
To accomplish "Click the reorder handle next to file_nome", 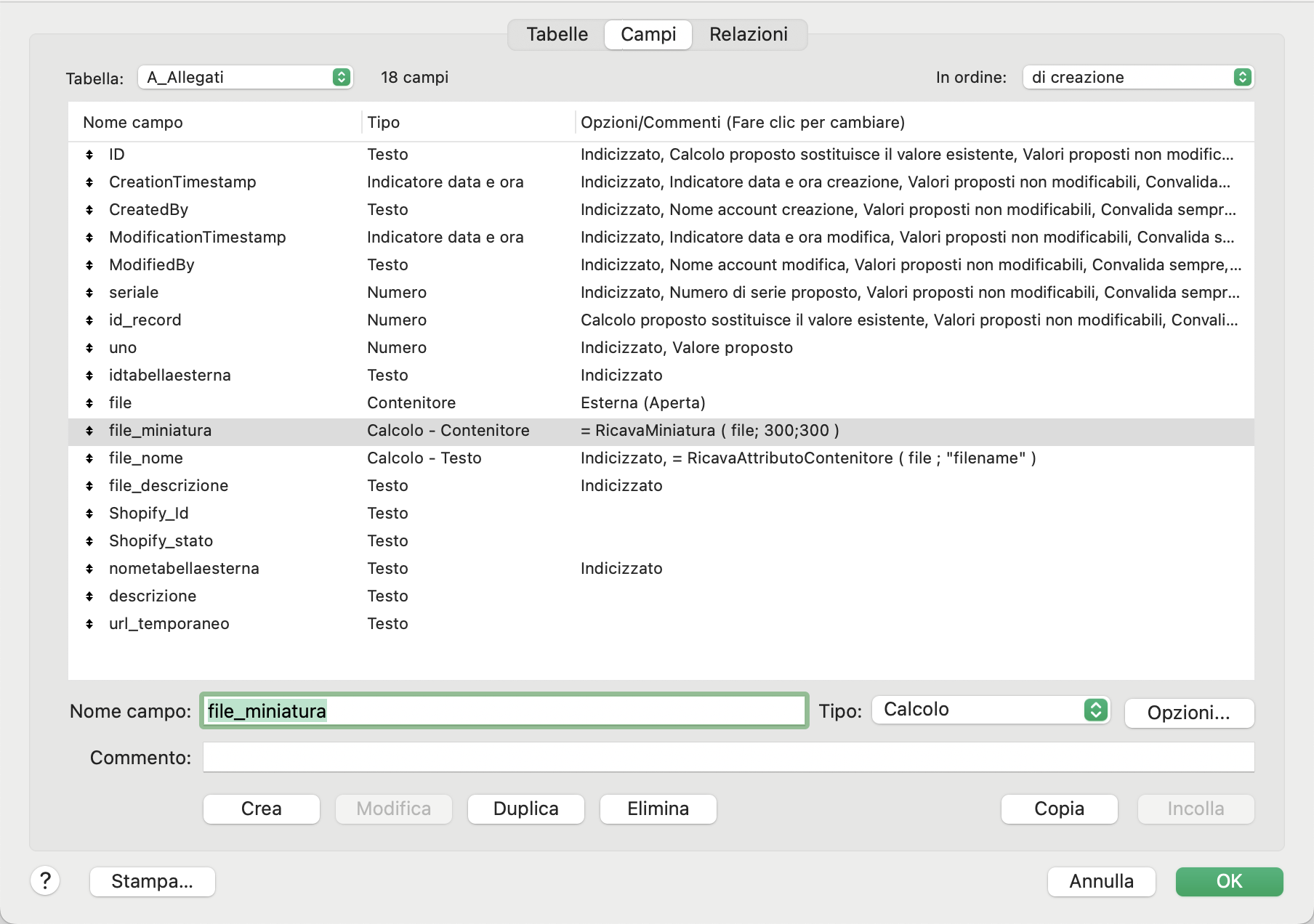I will [x=89, y=458].
